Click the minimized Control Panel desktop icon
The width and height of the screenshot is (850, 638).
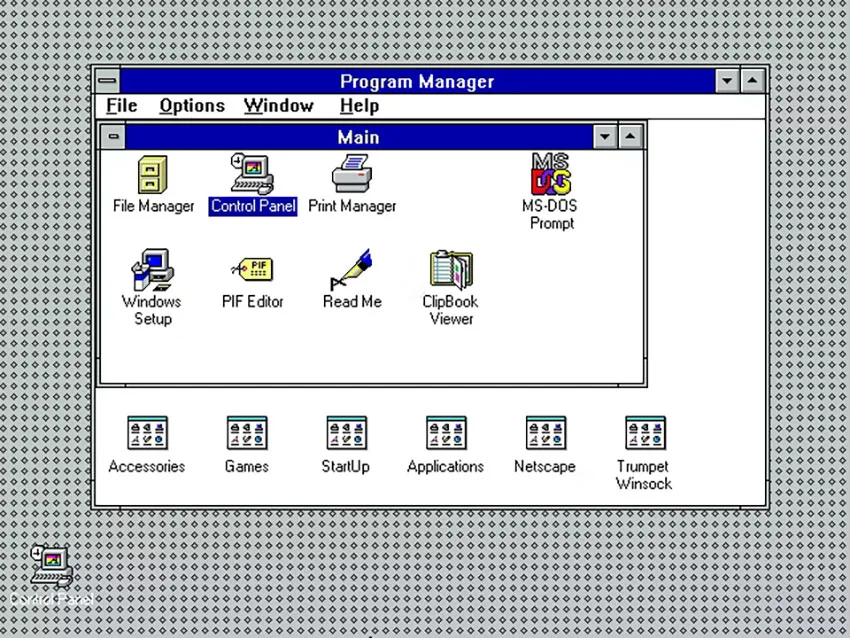[51, 566]
